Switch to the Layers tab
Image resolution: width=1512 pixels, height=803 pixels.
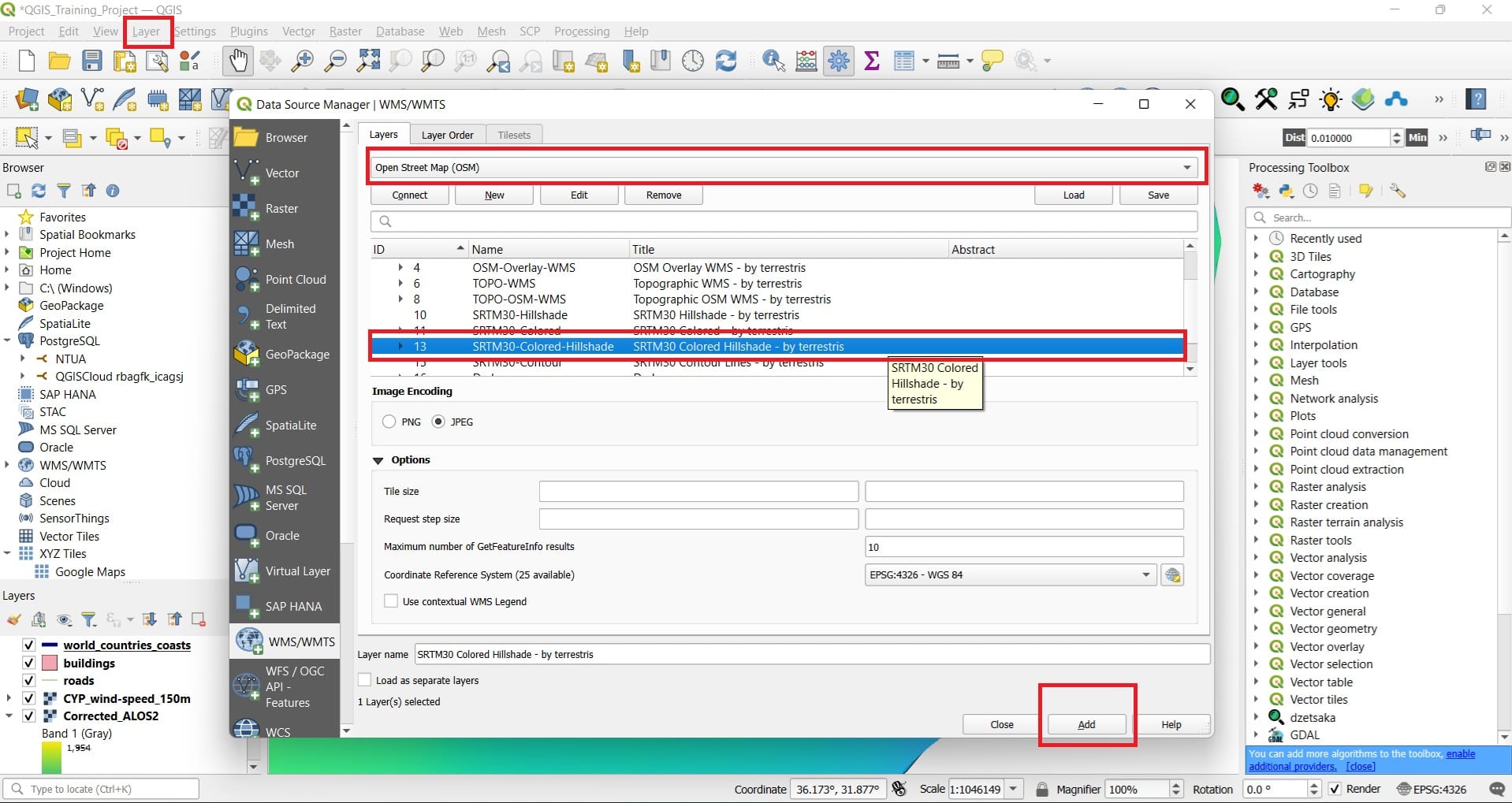(384, 135)
